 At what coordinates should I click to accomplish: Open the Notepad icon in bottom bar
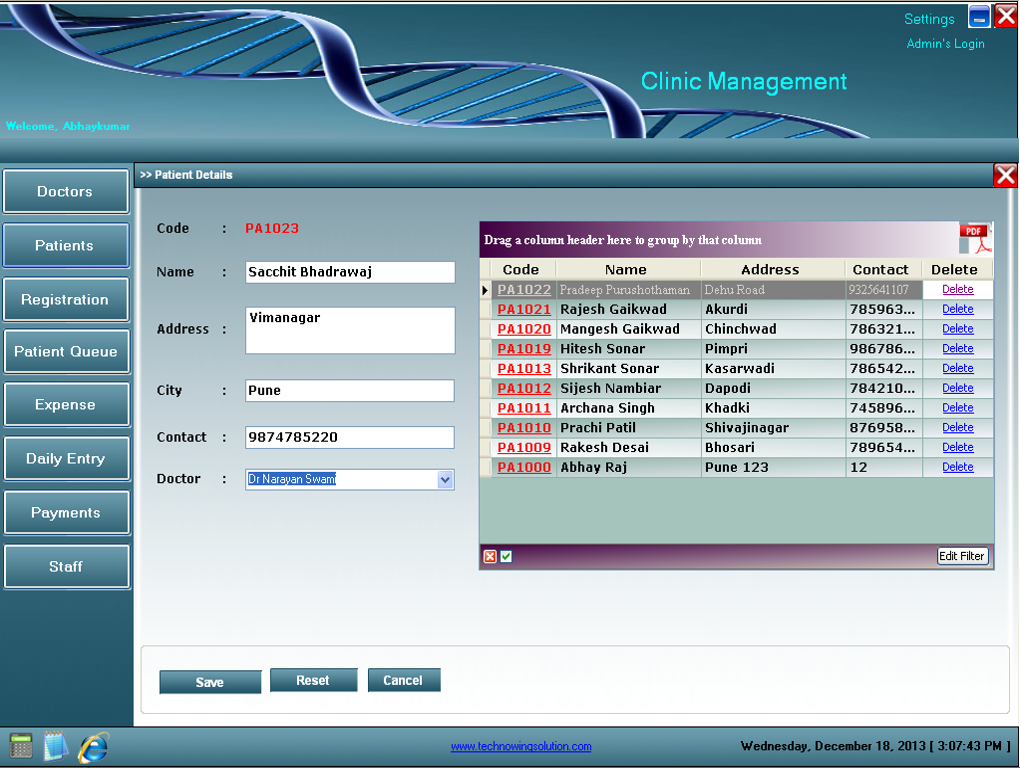click(x=56, y=746)
